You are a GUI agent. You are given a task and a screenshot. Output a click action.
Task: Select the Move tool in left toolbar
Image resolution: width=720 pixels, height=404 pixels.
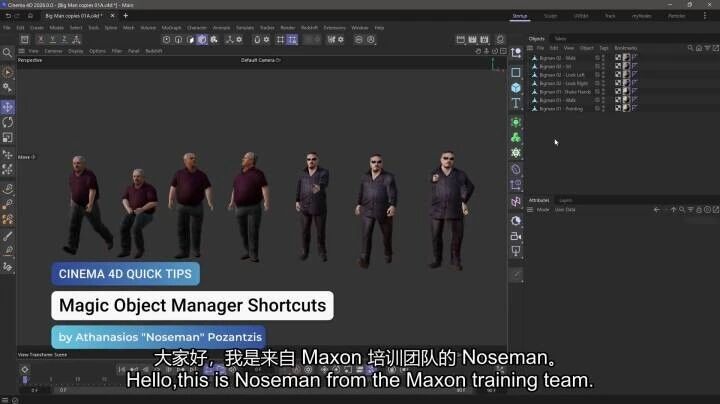pyautogui.click(x=8, y=107)
